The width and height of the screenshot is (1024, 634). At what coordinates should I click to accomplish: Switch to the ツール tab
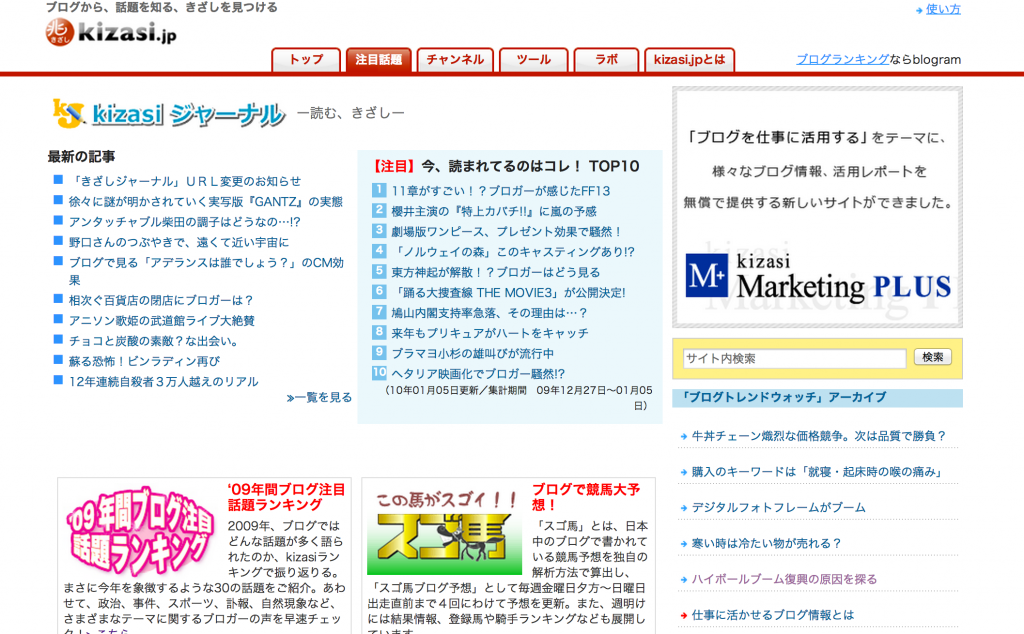[534, 59]
